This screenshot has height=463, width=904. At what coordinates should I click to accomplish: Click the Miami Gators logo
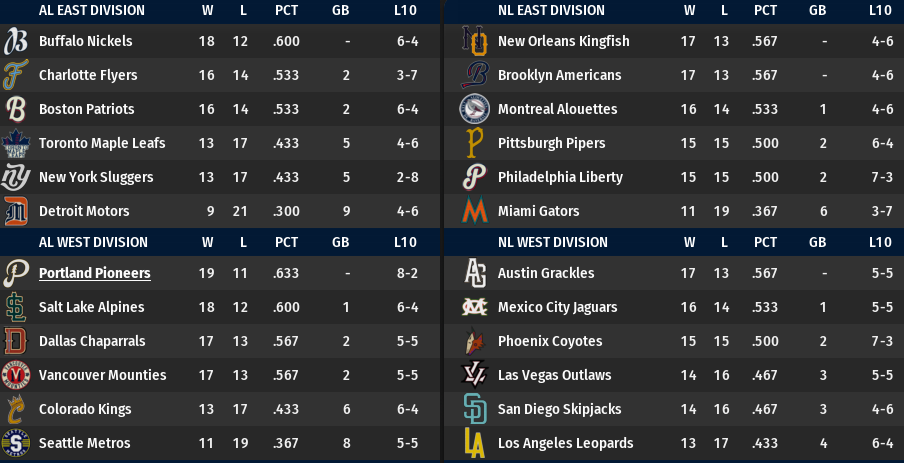point(474,211)
